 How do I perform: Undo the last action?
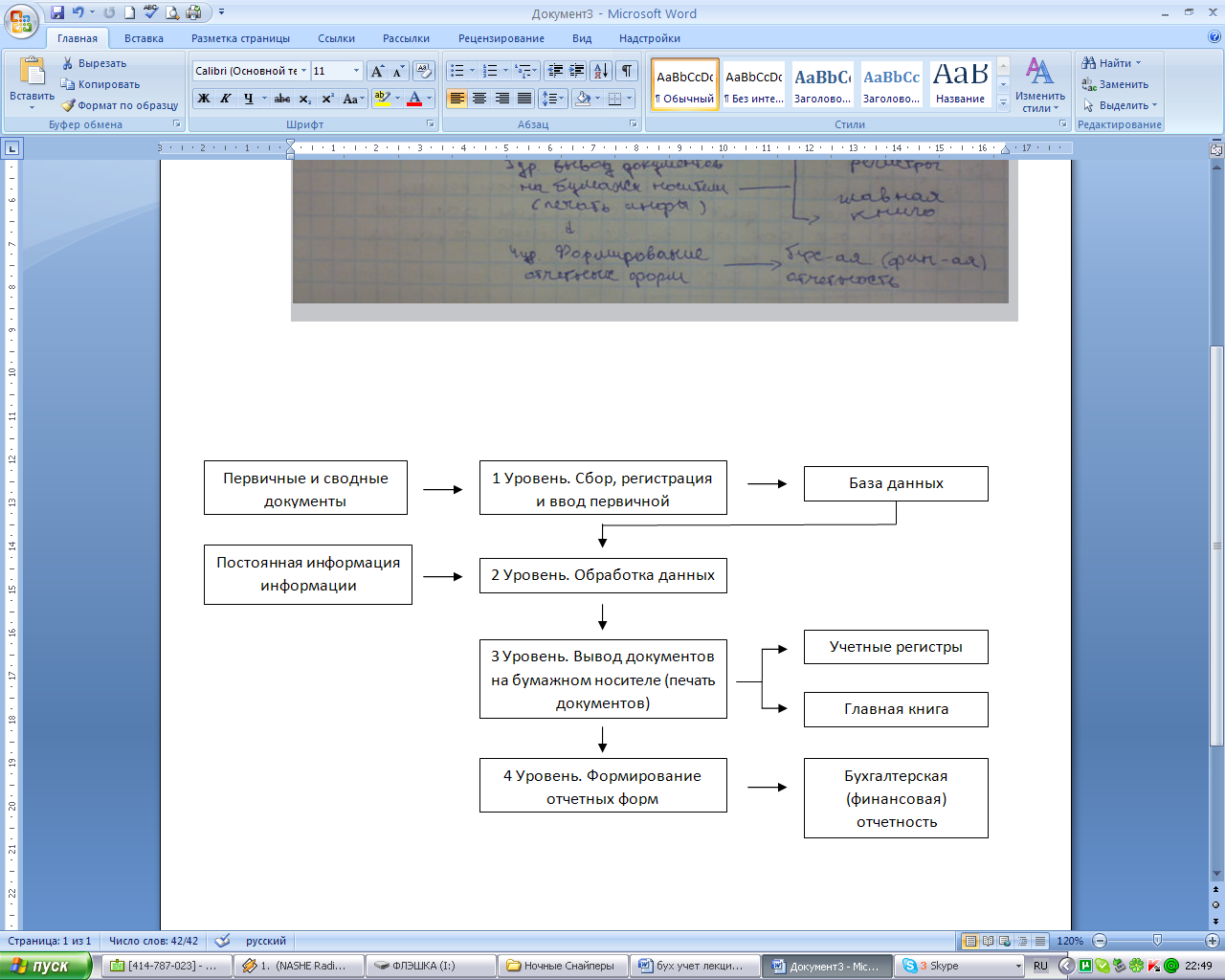78,12
